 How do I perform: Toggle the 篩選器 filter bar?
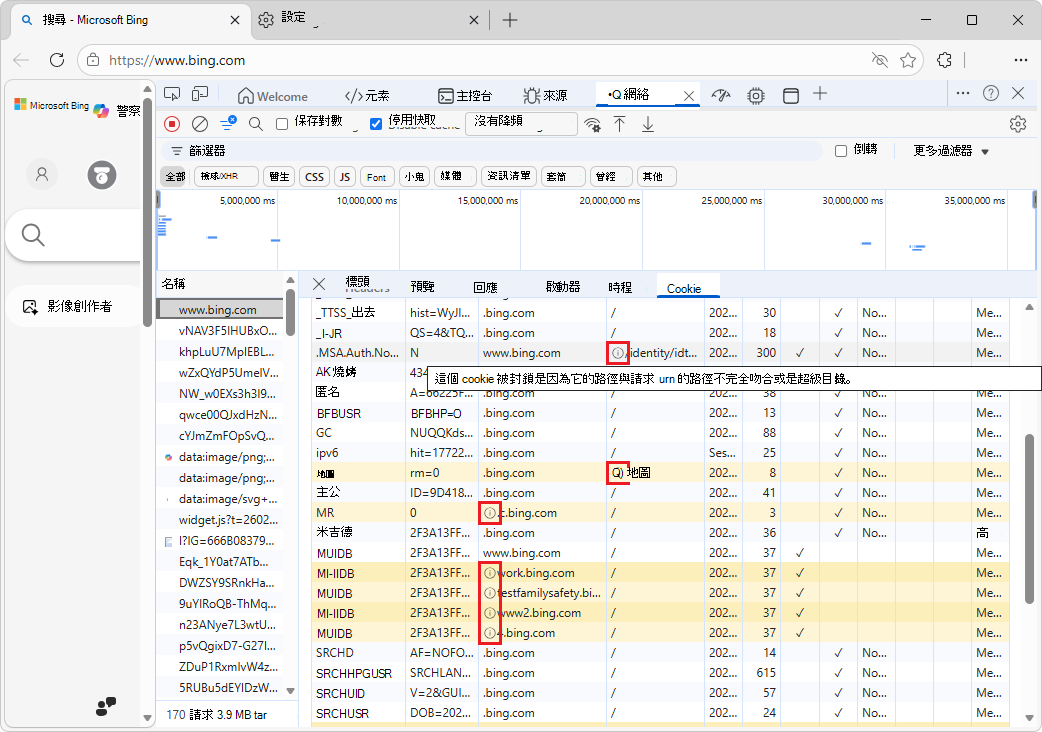[226, 123]
